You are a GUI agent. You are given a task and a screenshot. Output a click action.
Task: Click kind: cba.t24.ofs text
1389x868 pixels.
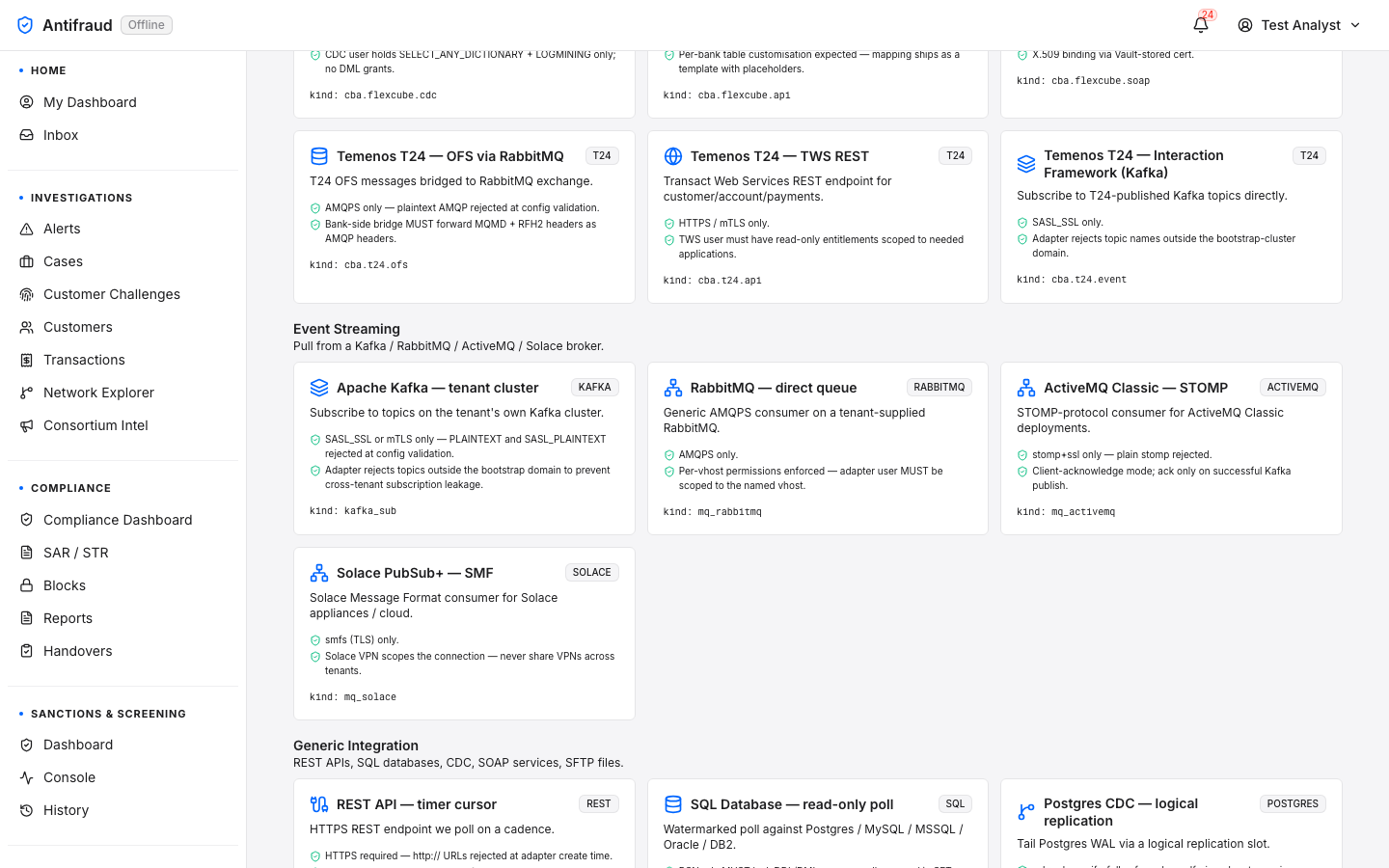point(359,265)
